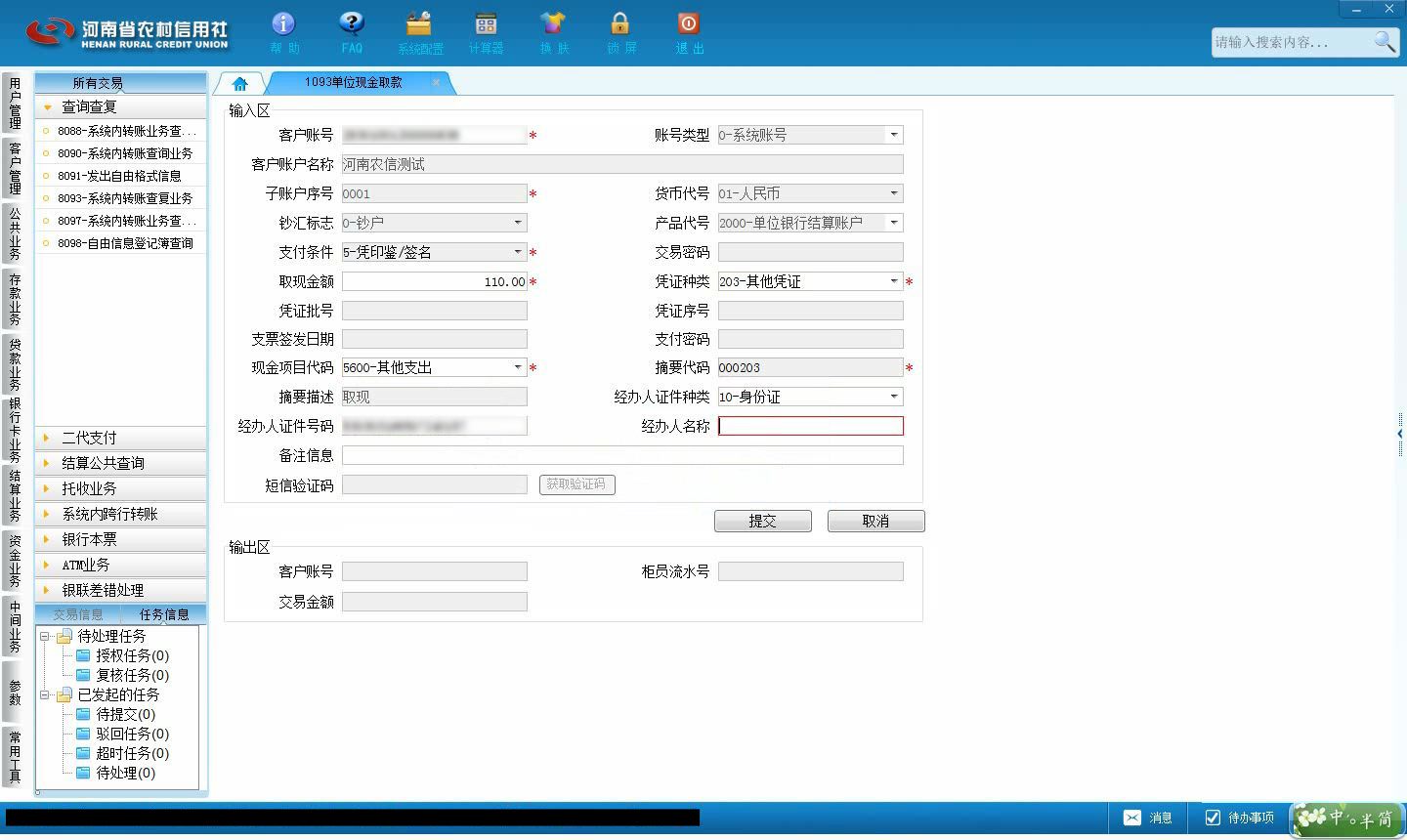The width and height of the screenshot is (1407, 840).
Task: Click the 经办人名称 input field
Action: point(811,426)
